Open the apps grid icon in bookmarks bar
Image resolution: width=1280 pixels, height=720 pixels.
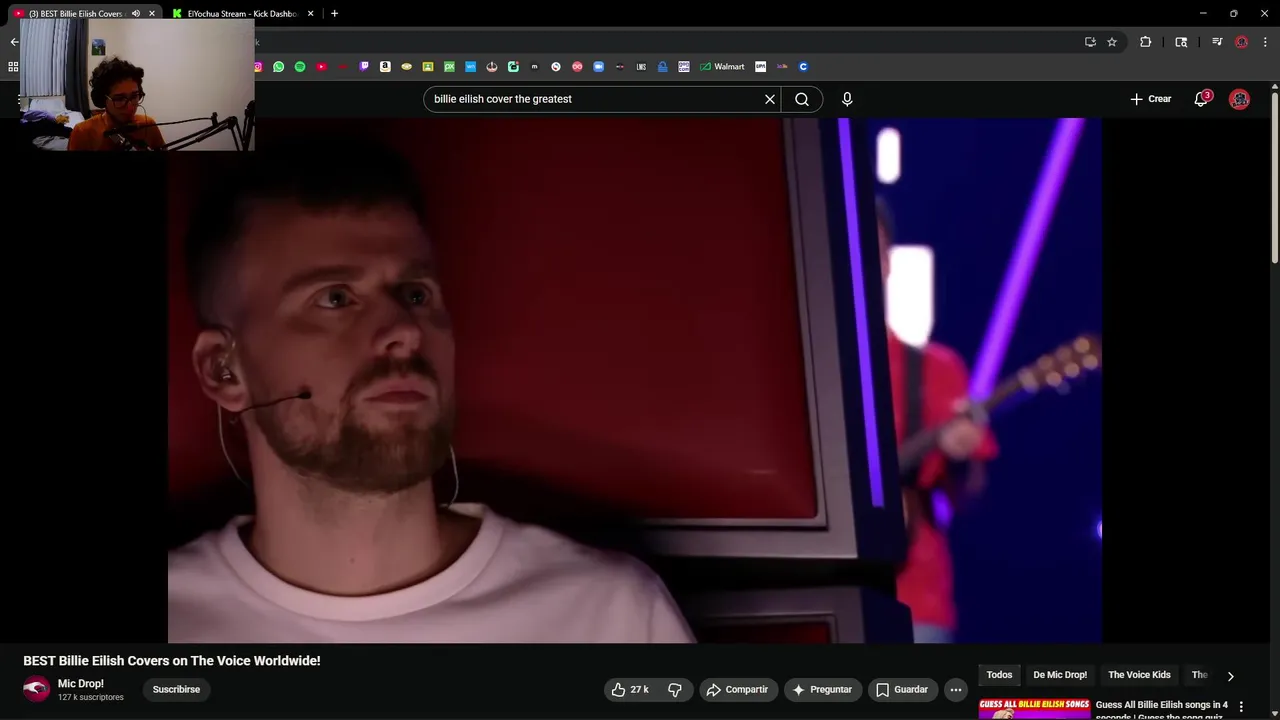click(x=13, y=67)
